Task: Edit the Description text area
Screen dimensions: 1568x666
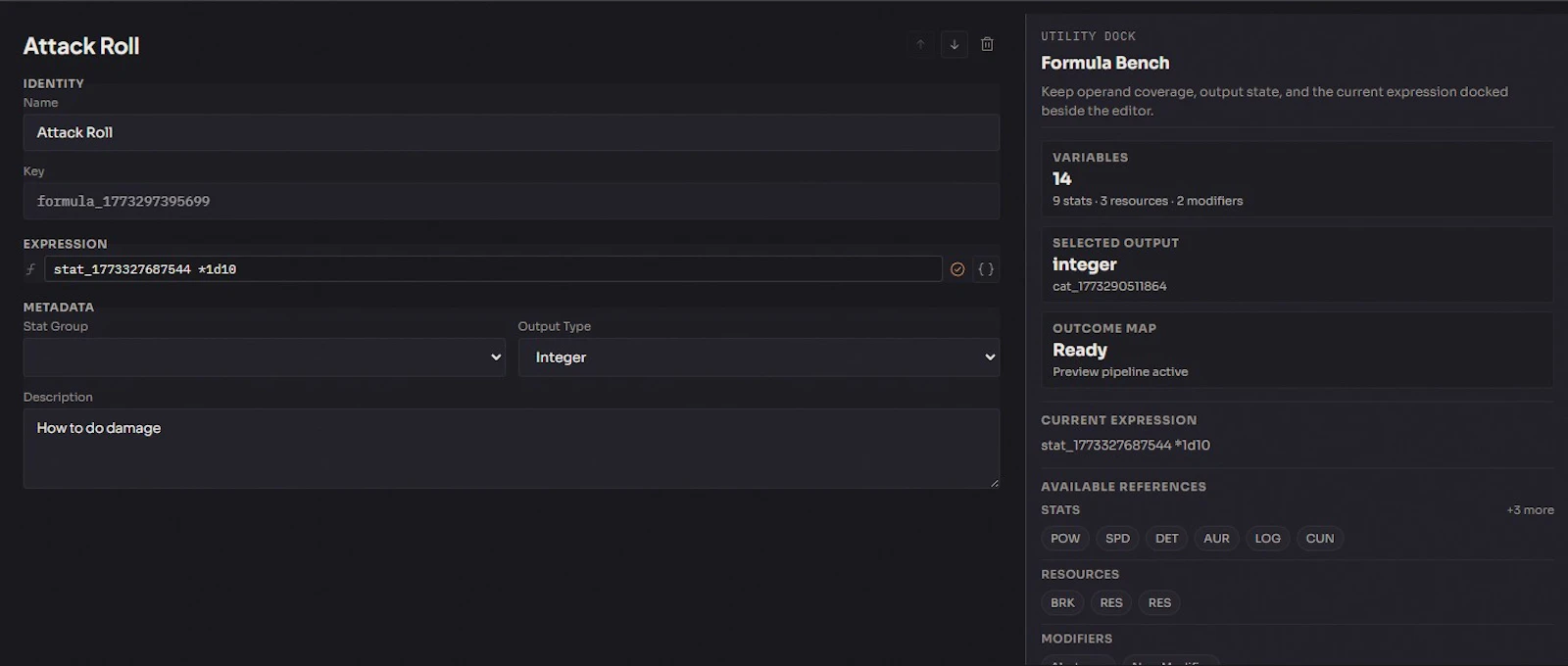Action: coord(512,449)
